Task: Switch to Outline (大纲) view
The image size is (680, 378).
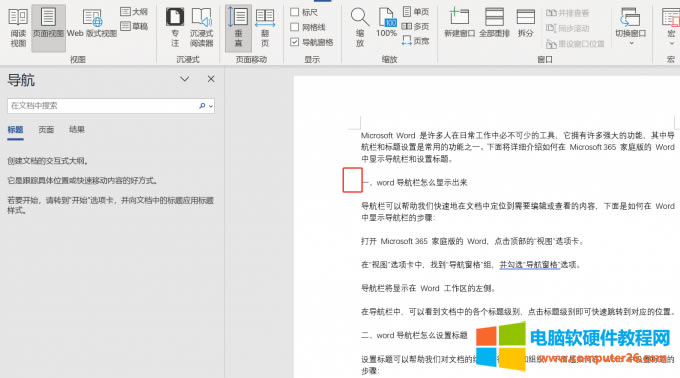Action: (134, 12)
